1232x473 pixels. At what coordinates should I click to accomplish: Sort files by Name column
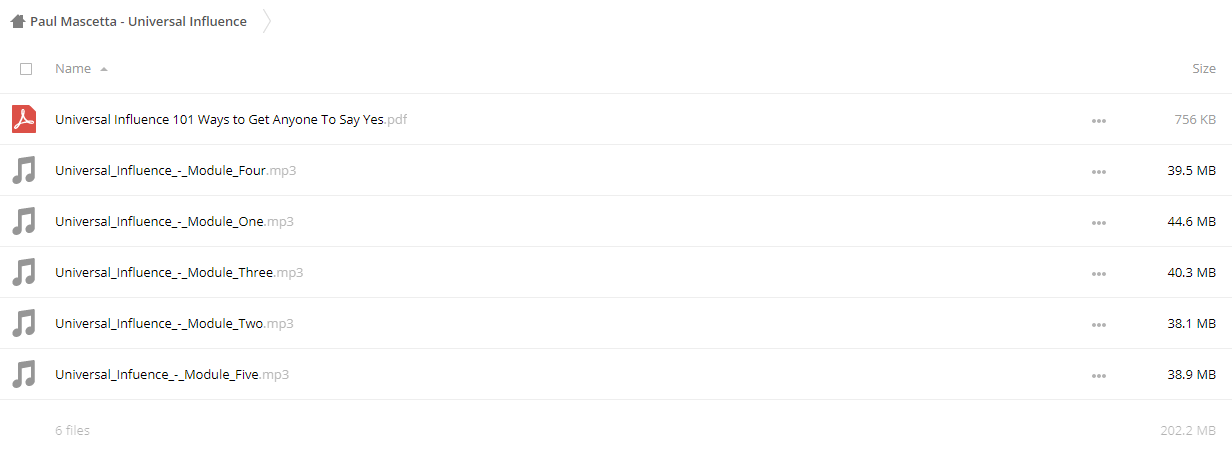(x=73, y=69)
